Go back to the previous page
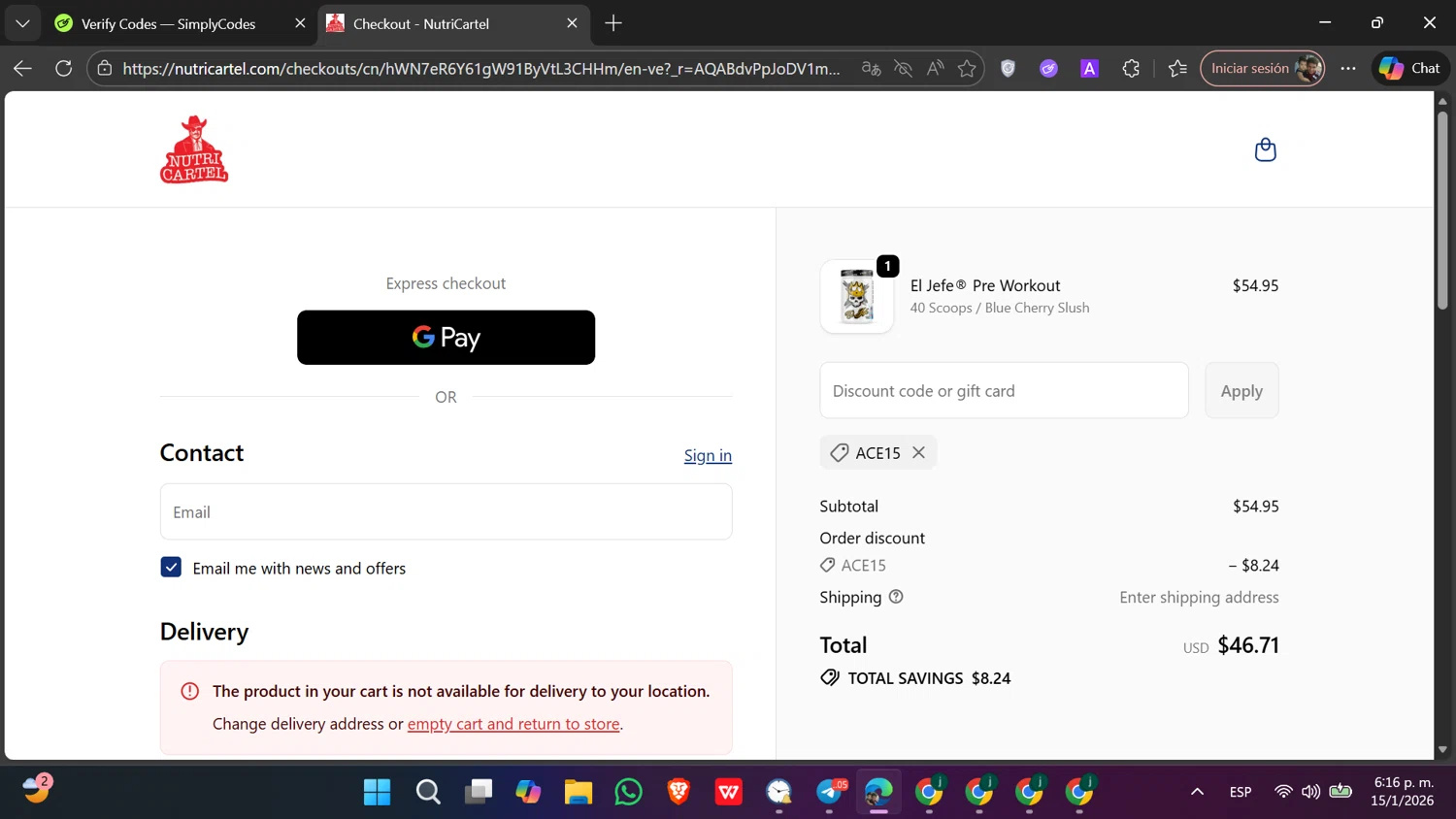Image resolution: width=1456 pixels, height=819 pixels. (22, 68)
